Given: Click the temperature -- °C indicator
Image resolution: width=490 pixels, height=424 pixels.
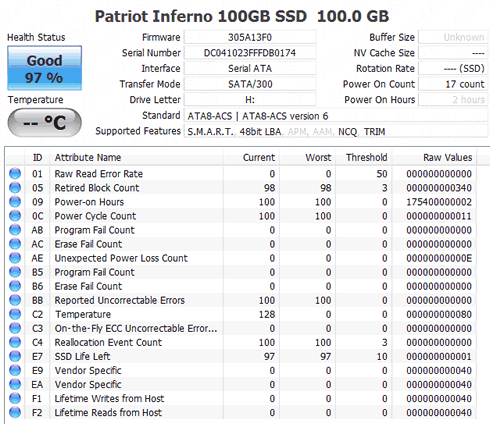Looking at the screenshot, I should (44, 122).
